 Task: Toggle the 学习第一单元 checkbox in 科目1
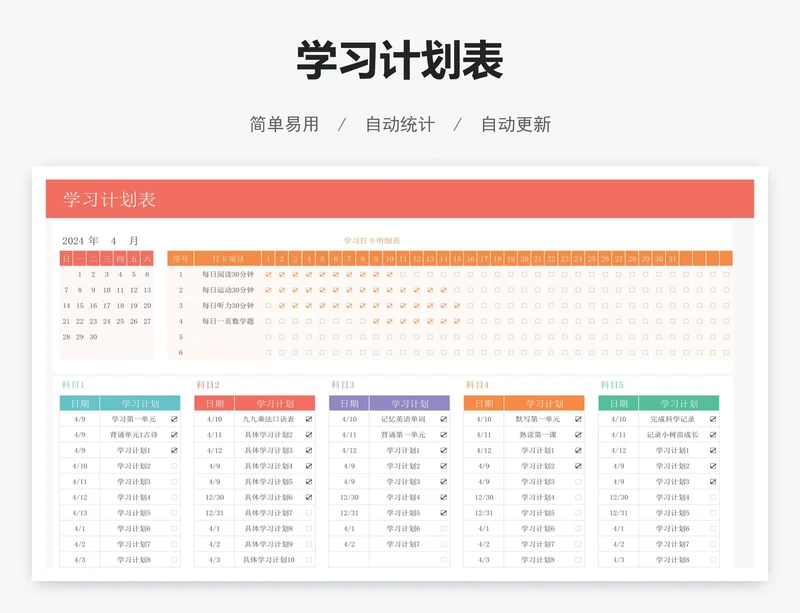(x=174, y=419)
